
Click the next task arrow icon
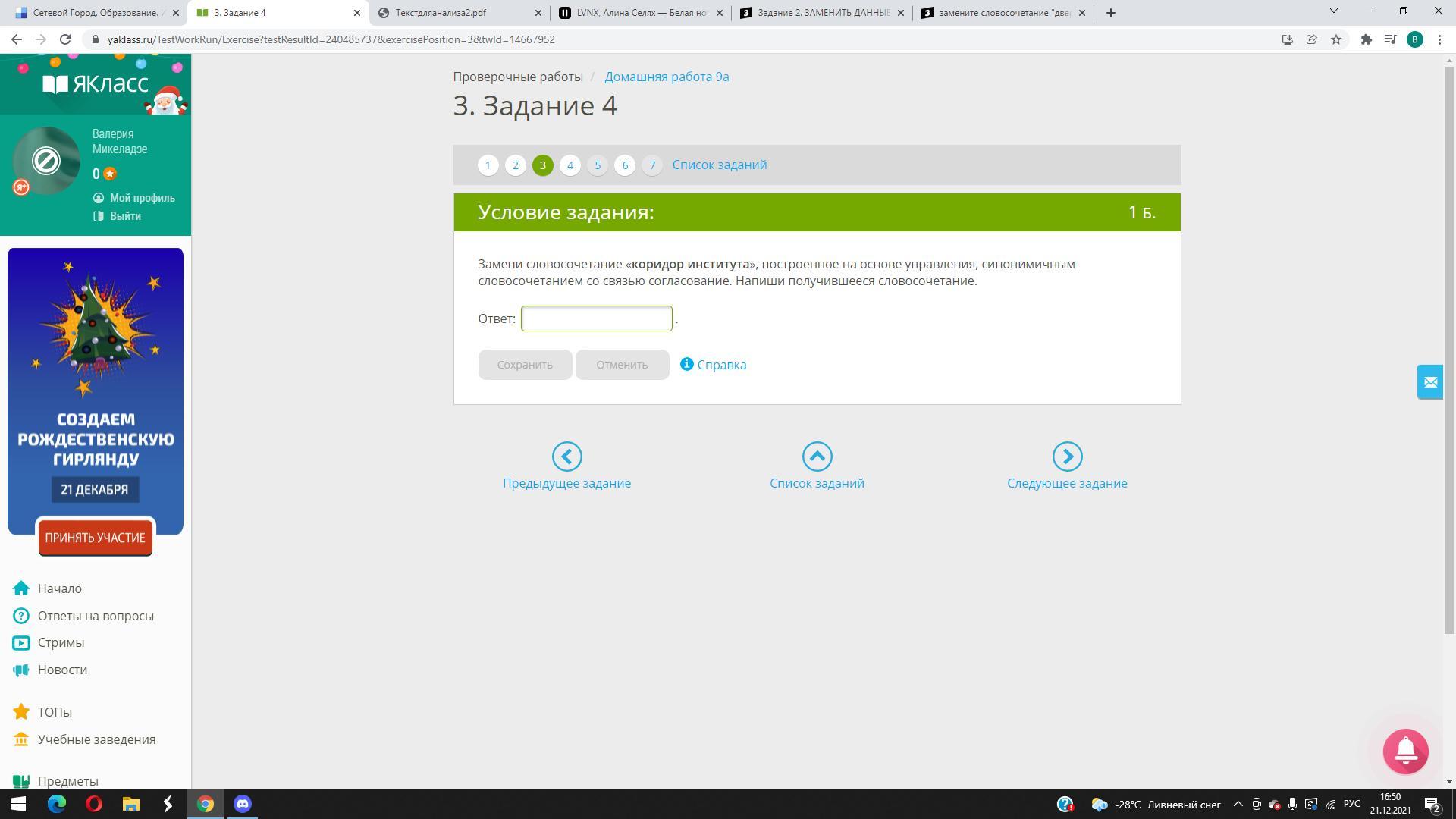coord(1067,457)
